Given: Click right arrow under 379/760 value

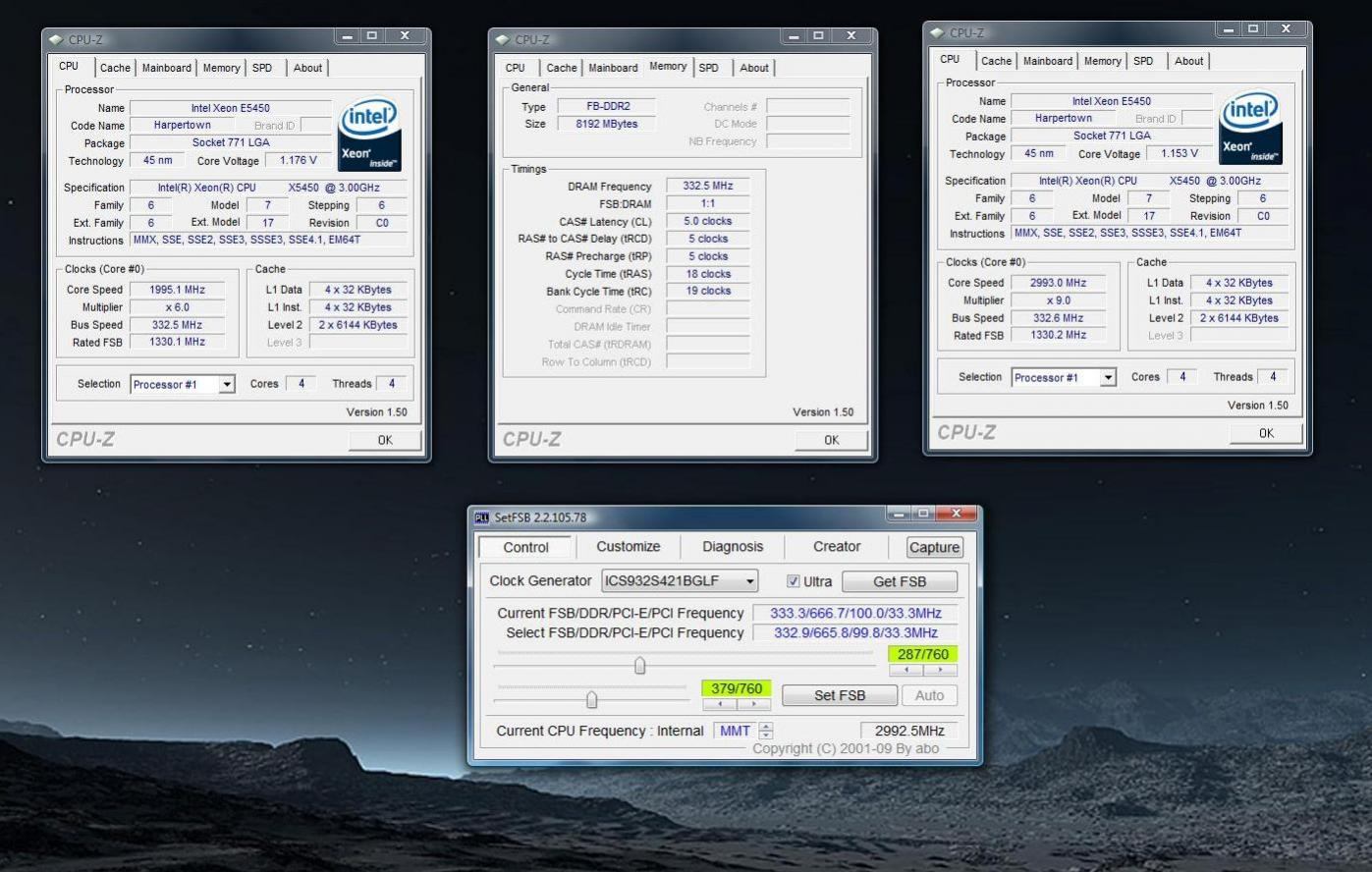Looking at the screenshot, I should (x=753, y=704).
